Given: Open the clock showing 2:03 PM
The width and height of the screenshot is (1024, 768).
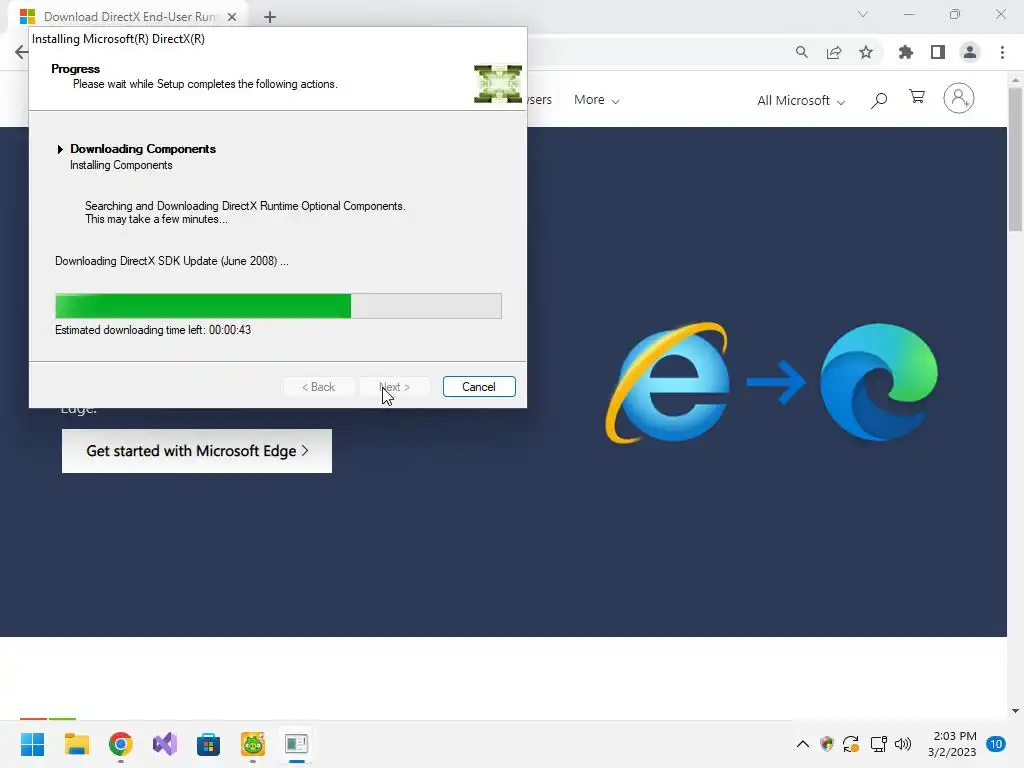Looking at the screenshot, I should 952,744.
